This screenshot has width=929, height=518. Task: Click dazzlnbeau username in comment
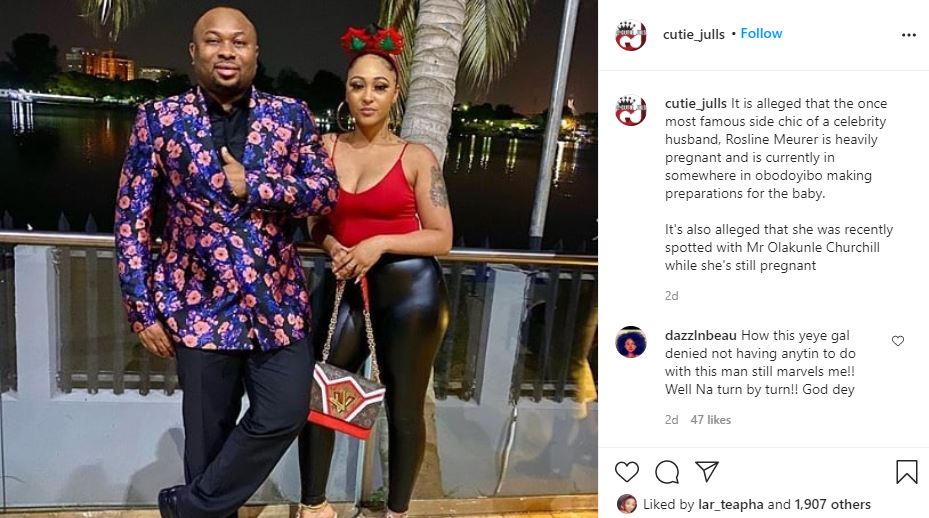(x=701, y=335)
